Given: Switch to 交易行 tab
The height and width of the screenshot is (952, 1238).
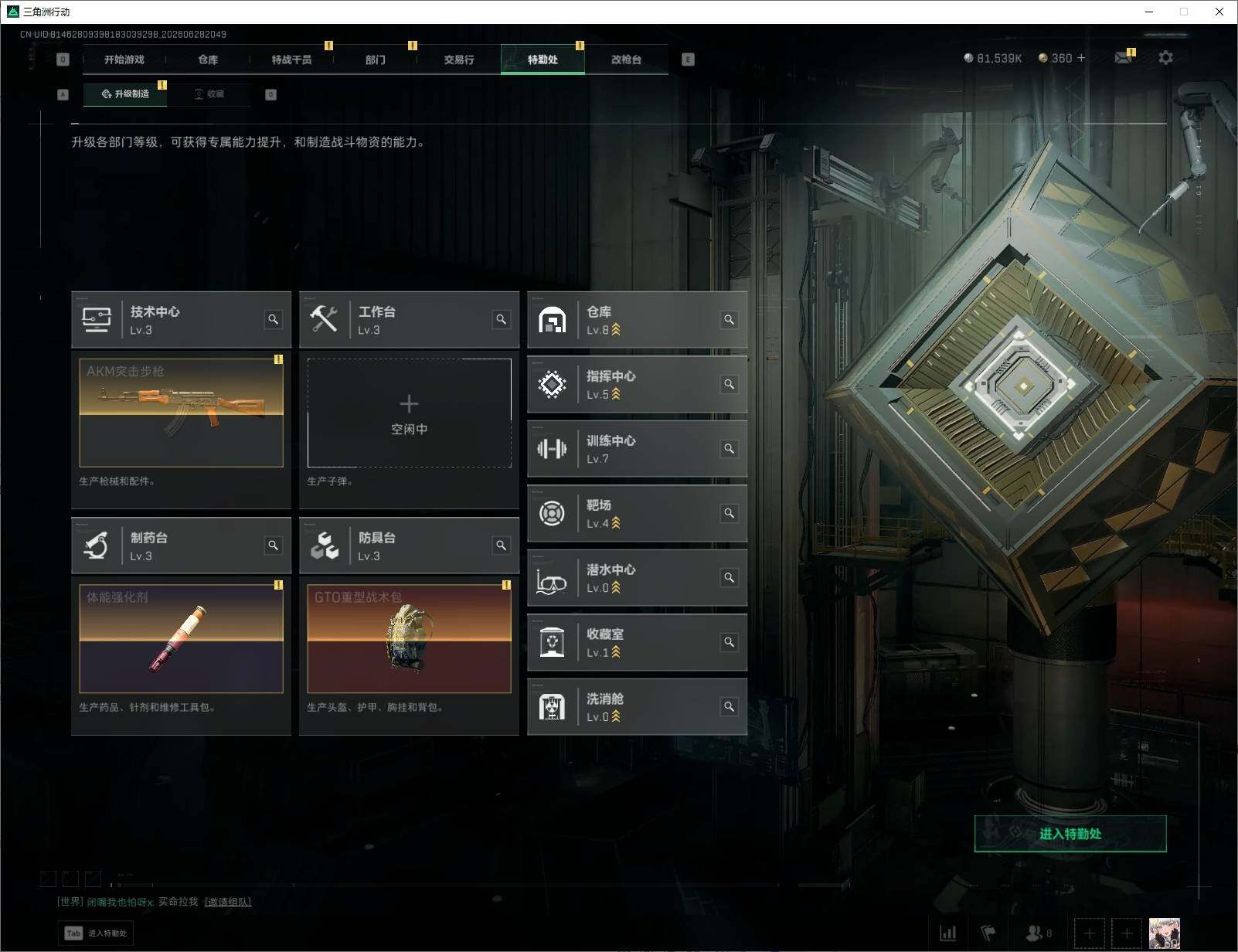Looking at the screenshot, I should point(459,59).
